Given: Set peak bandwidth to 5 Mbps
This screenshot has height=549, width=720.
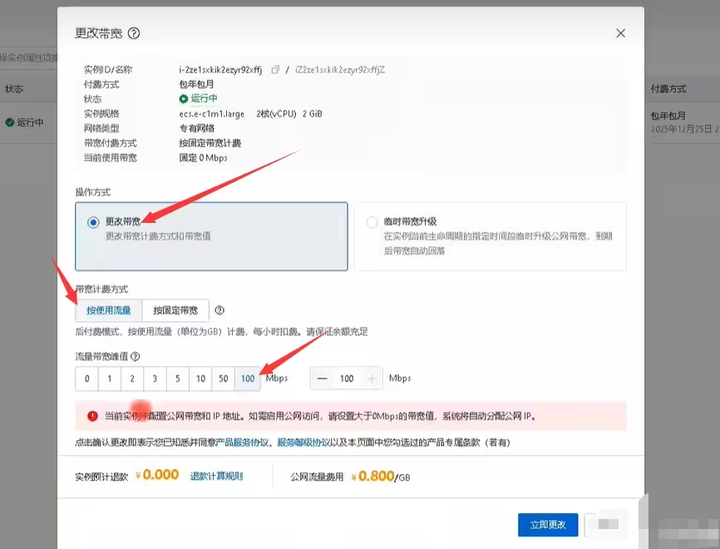Looking at the screenshot, I should click(178, 379).
